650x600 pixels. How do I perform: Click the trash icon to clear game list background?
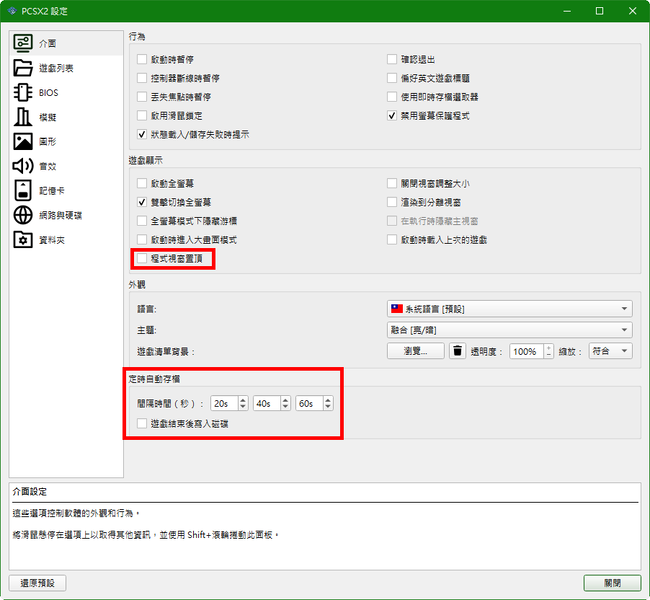457,351
